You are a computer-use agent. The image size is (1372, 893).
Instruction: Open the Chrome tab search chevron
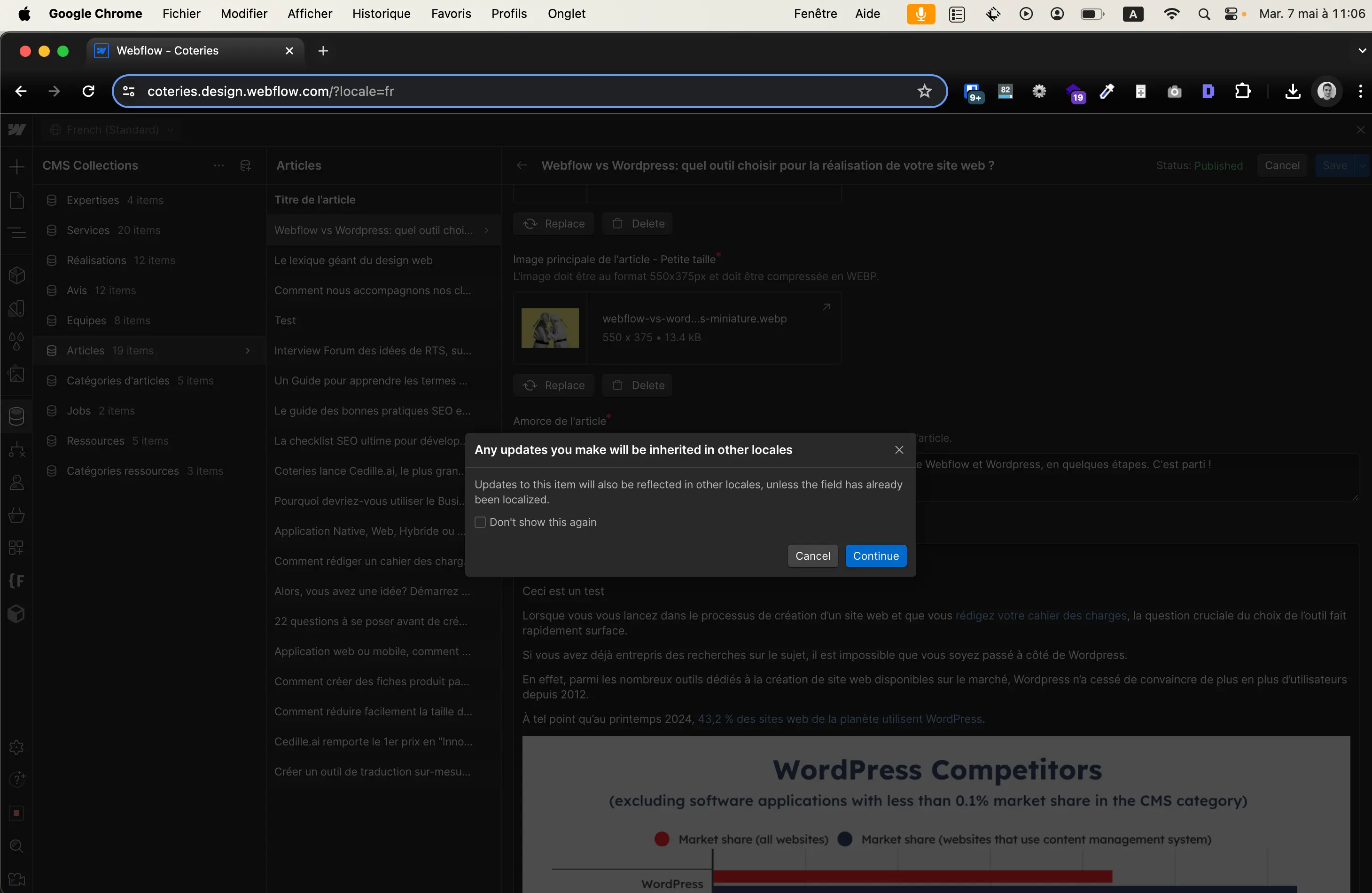[x=1362, y=51]
